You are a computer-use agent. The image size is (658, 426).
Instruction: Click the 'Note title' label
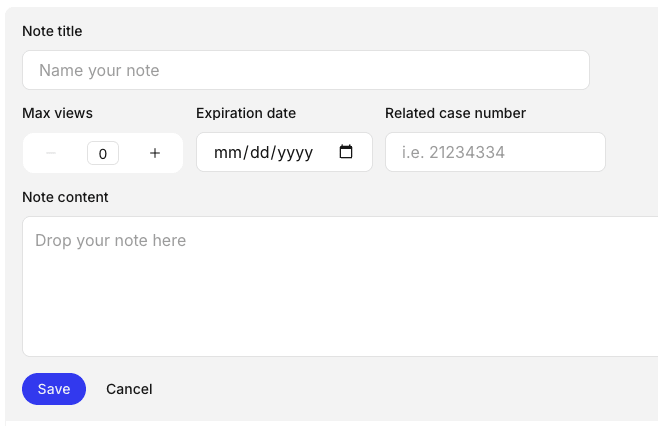[52, 31]
